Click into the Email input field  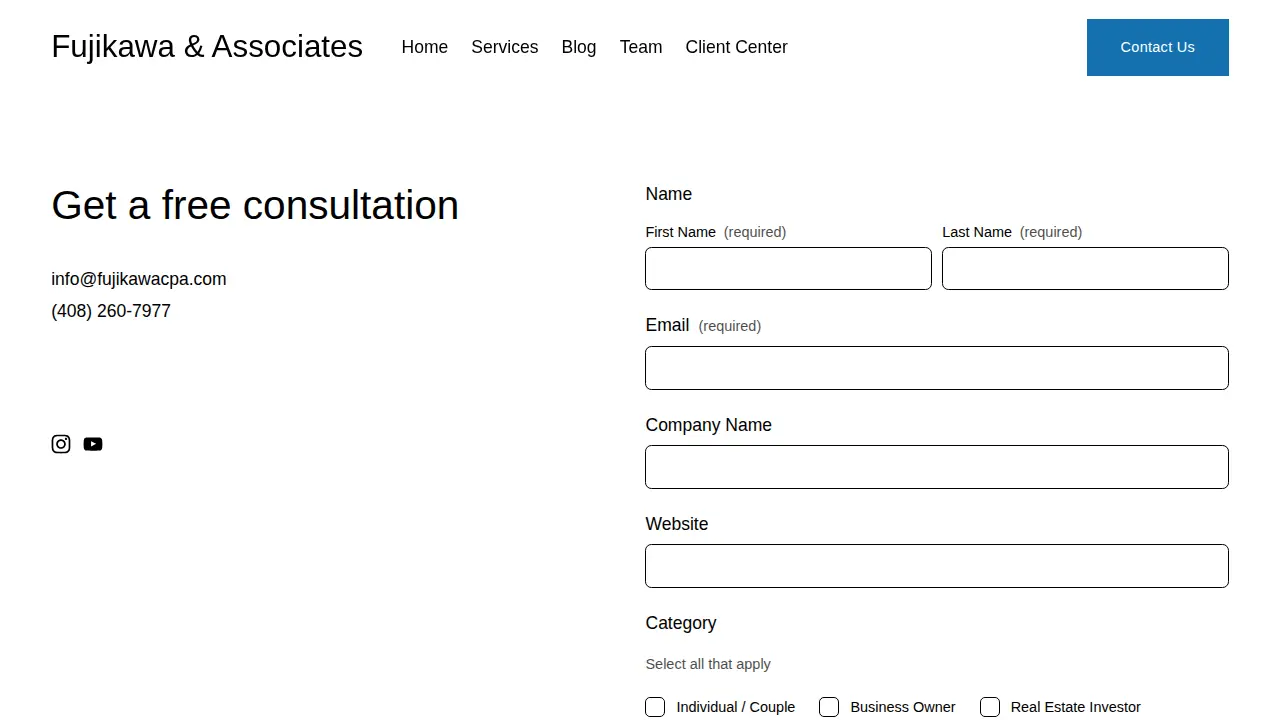[x=937, y=368]
